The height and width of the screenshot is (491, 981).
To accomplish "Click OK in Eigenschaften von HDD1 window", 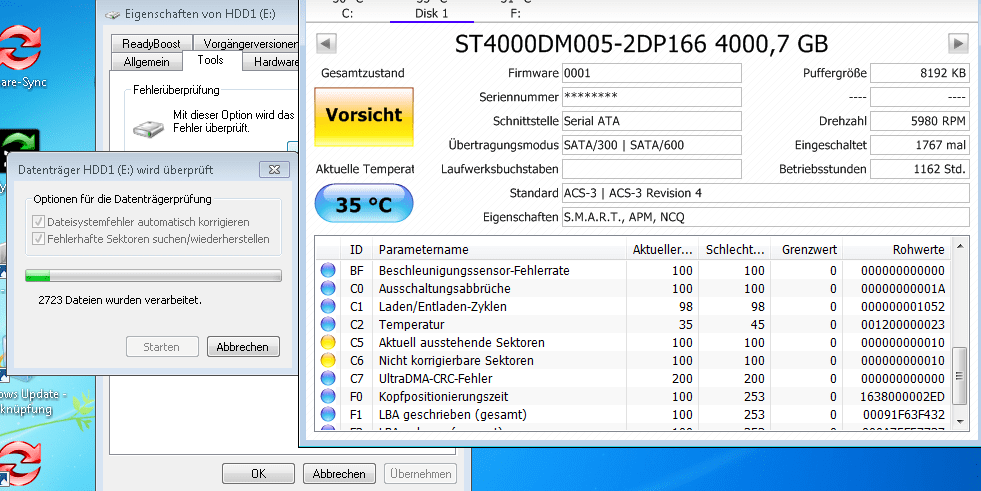I will (x=258, y=474).
